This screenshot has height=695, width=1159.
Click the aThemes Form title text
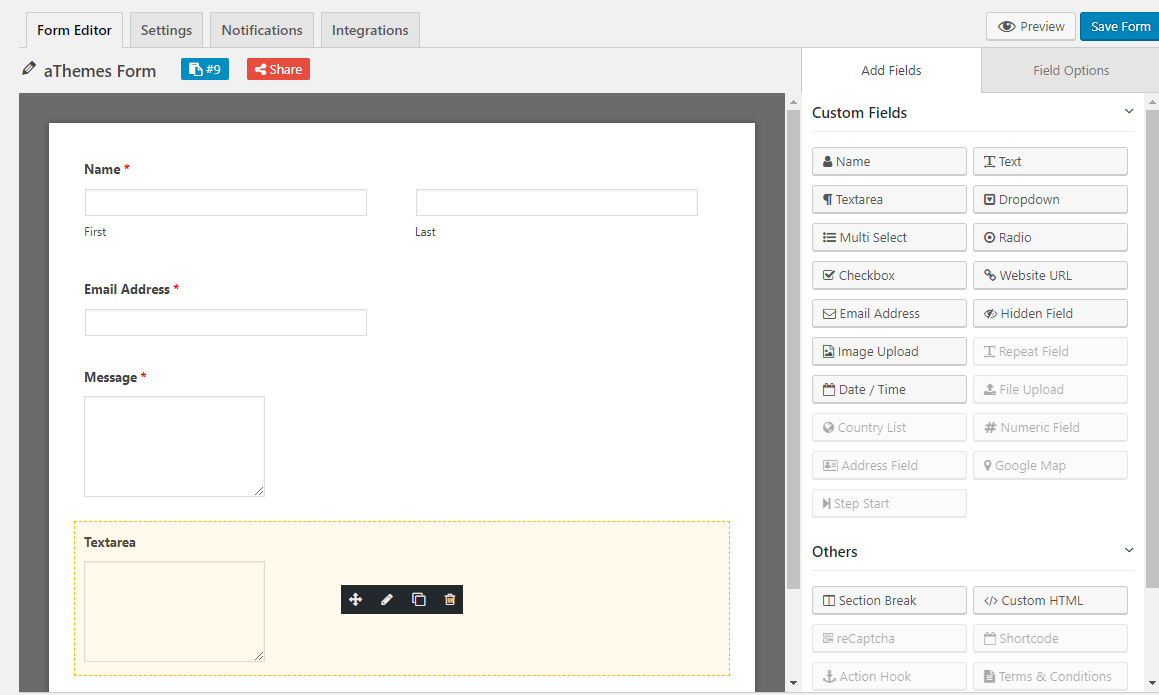tap(100, 71)
